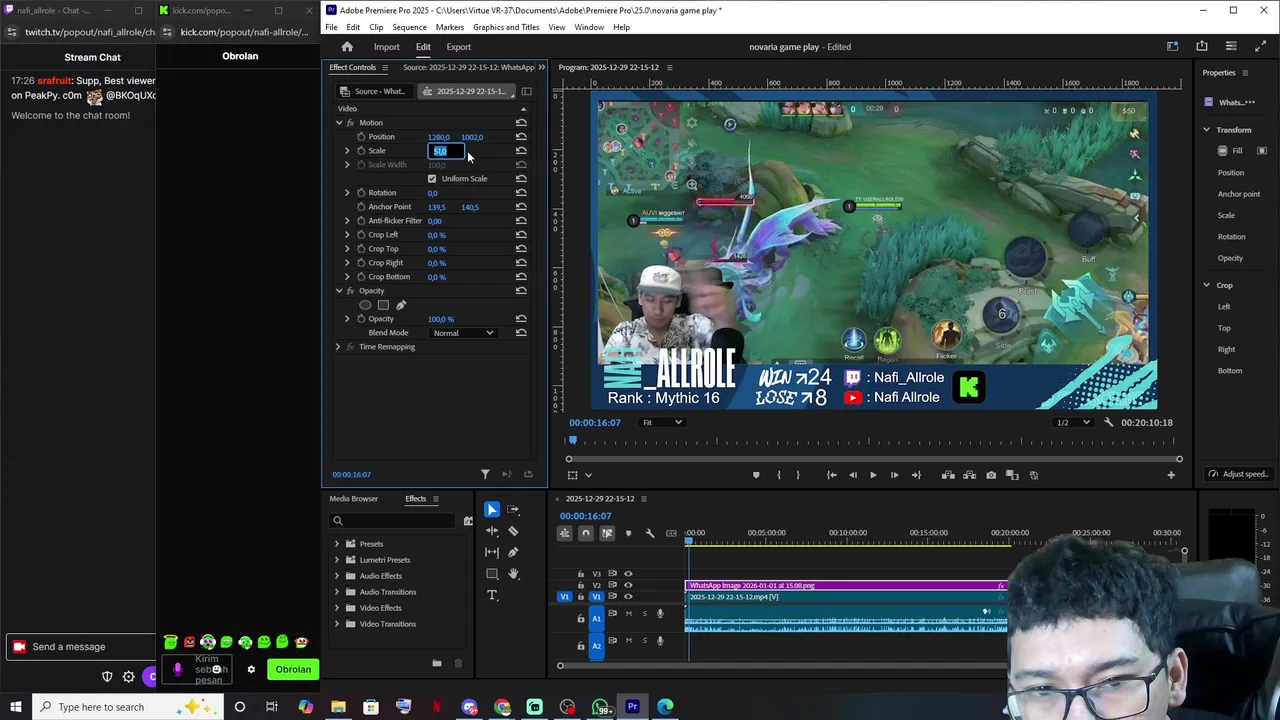Open the Button Editor plus icon

click(1171, 475)
